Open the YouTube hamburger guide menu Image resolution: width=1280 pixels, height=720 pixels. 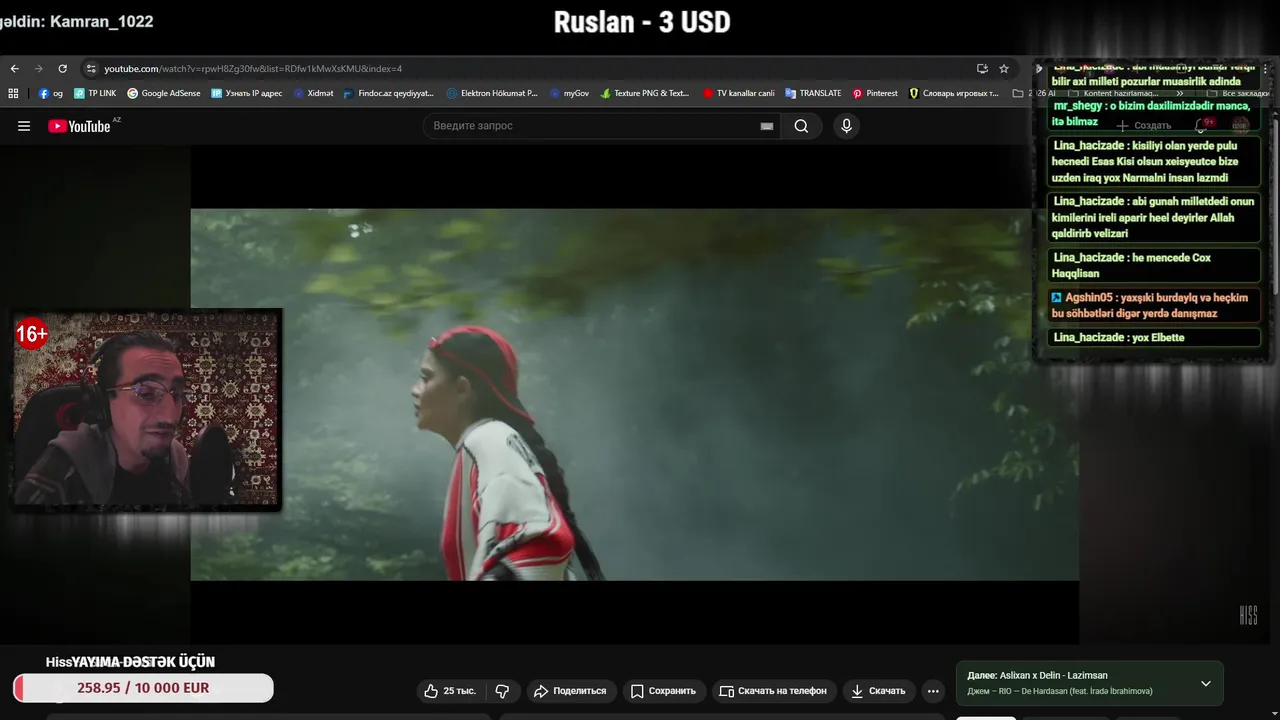[x=24, y=126]
